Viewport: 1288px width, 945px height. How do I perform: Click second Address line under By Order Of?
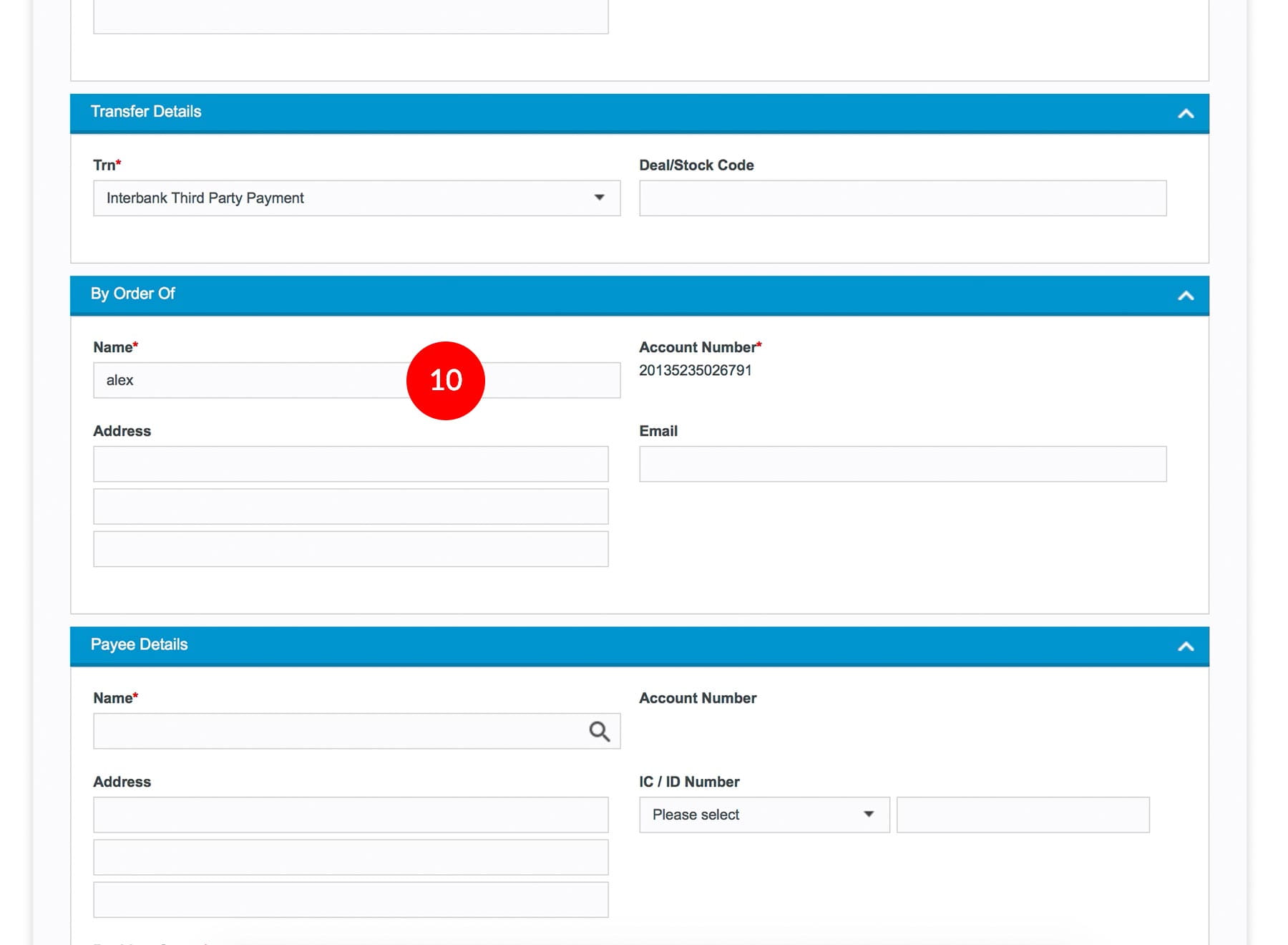351,506
